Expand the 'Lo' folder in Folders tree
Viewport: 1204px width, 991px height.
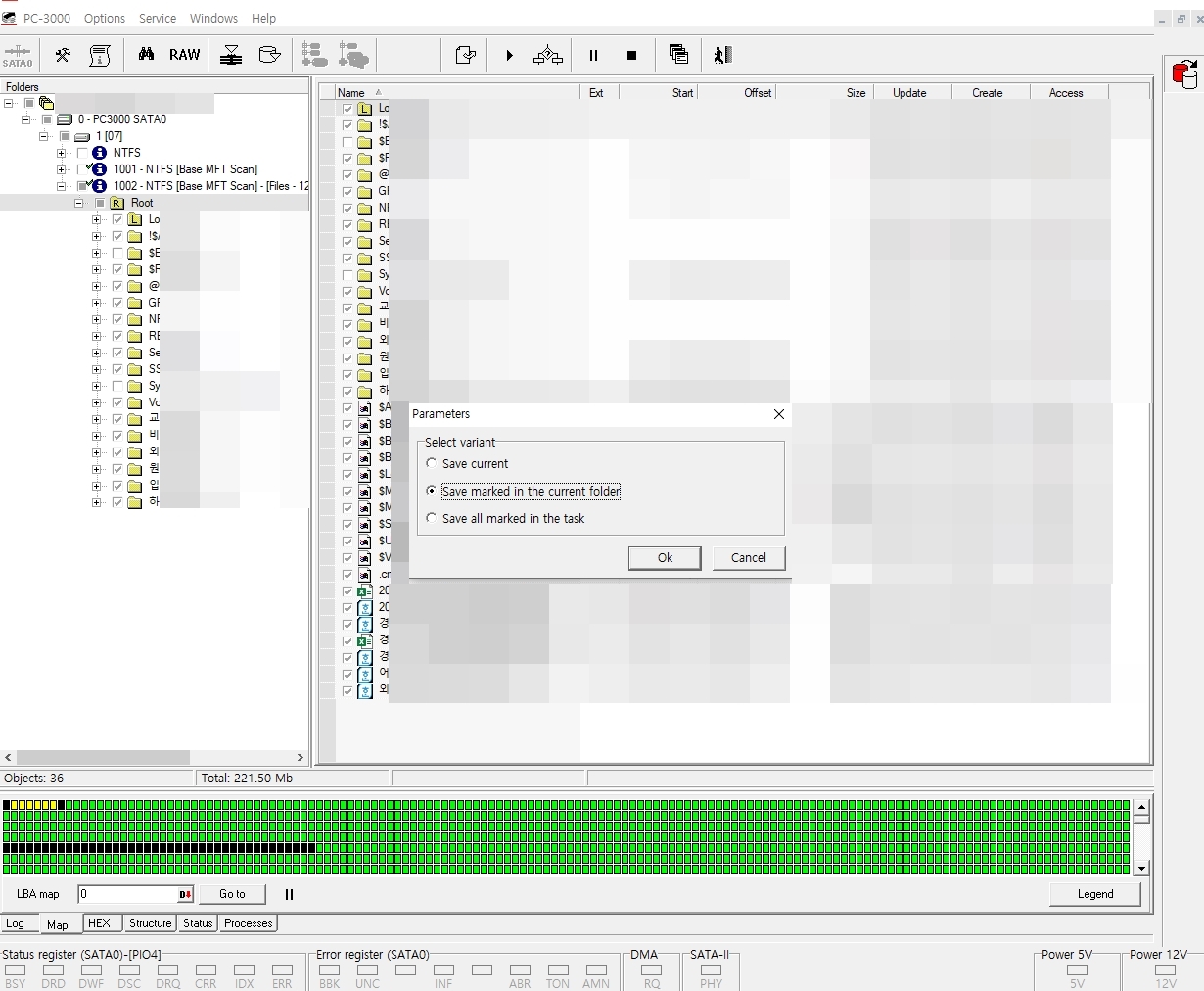pyautogui.click(x=96, y=219)
